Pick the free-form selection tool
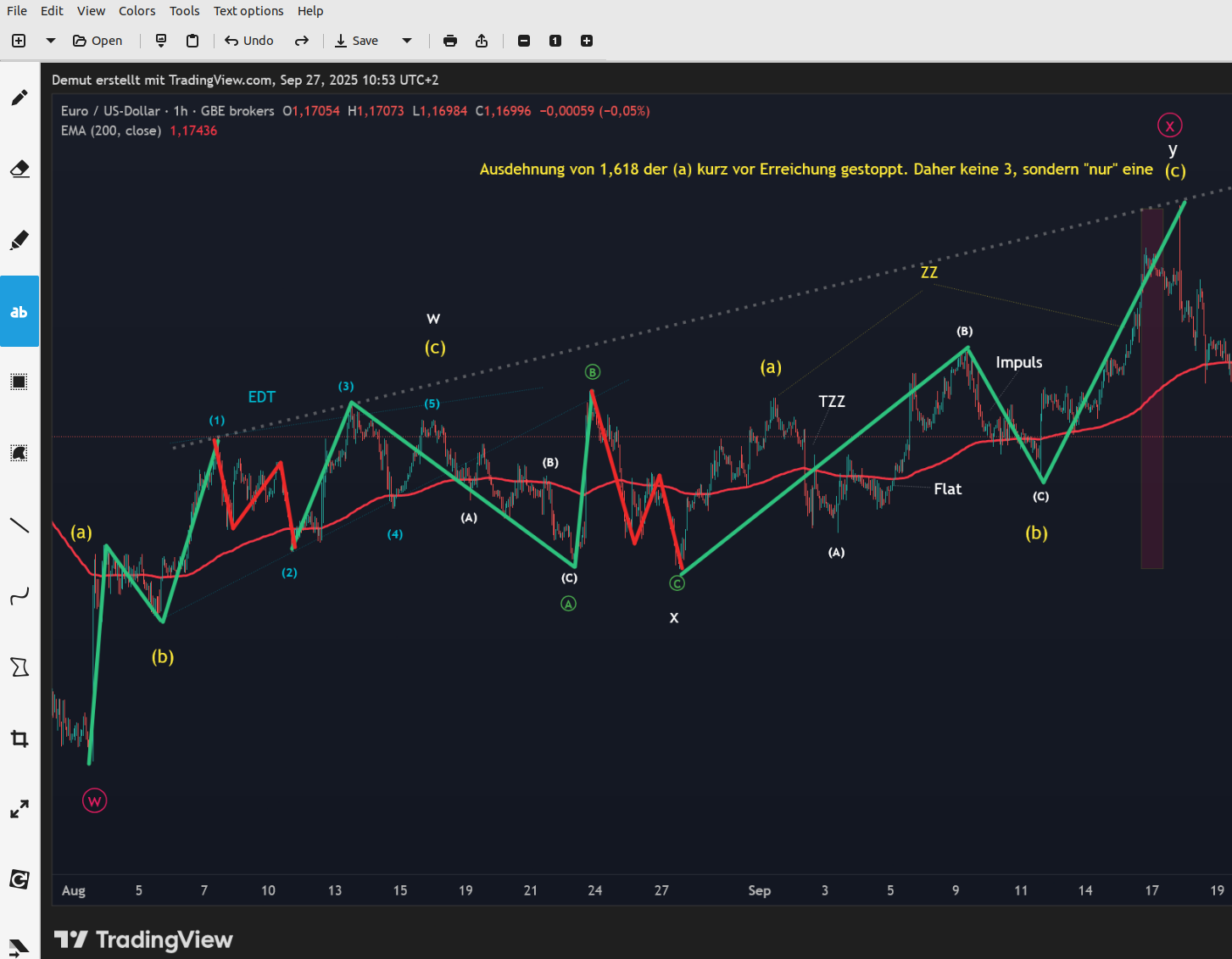1232x959 pixels. point(20,454)
